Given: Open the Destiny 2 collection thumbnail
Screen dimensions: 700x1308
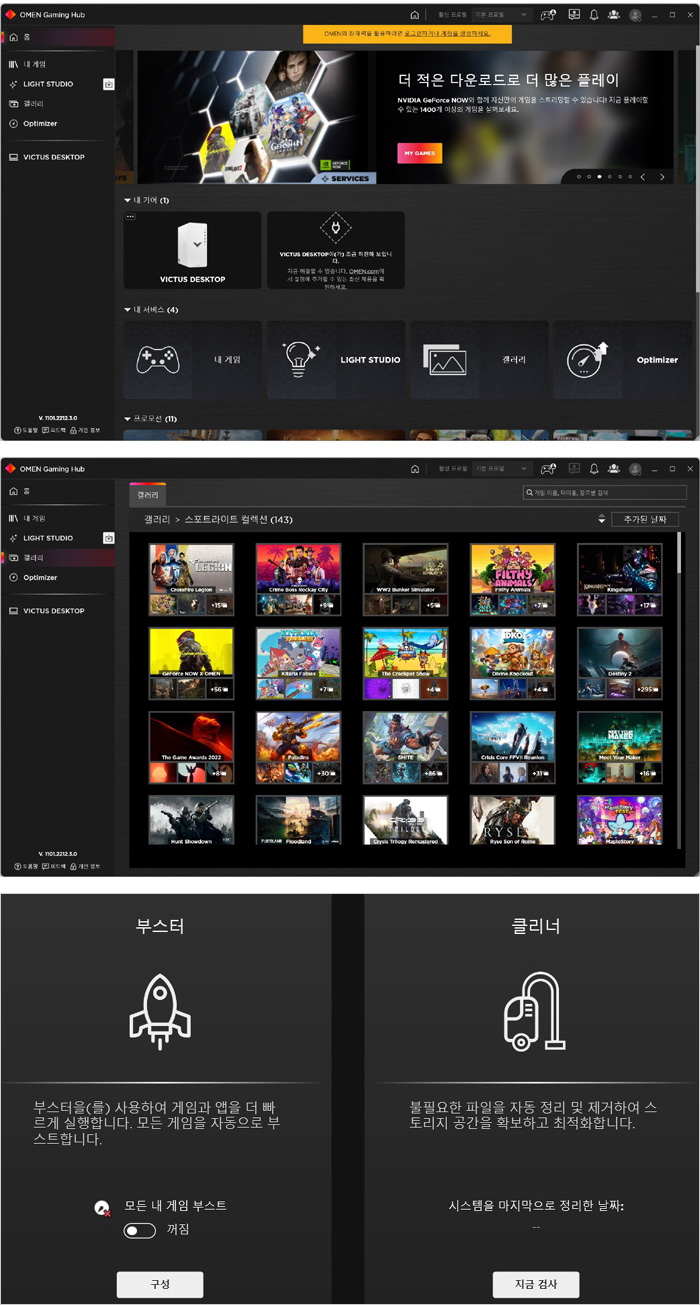Looking at the screenshot, I should 619,663.
